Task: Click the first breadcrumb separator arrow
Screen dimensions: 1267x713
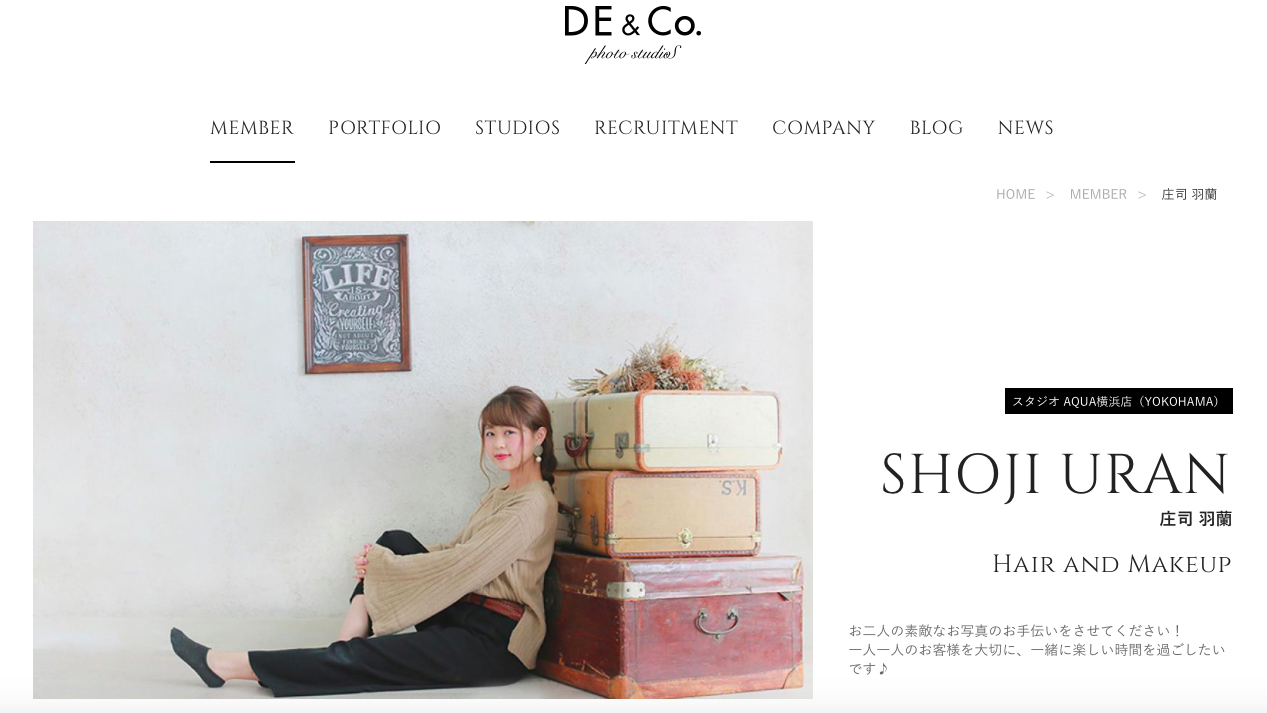Action: point(1050,194)
